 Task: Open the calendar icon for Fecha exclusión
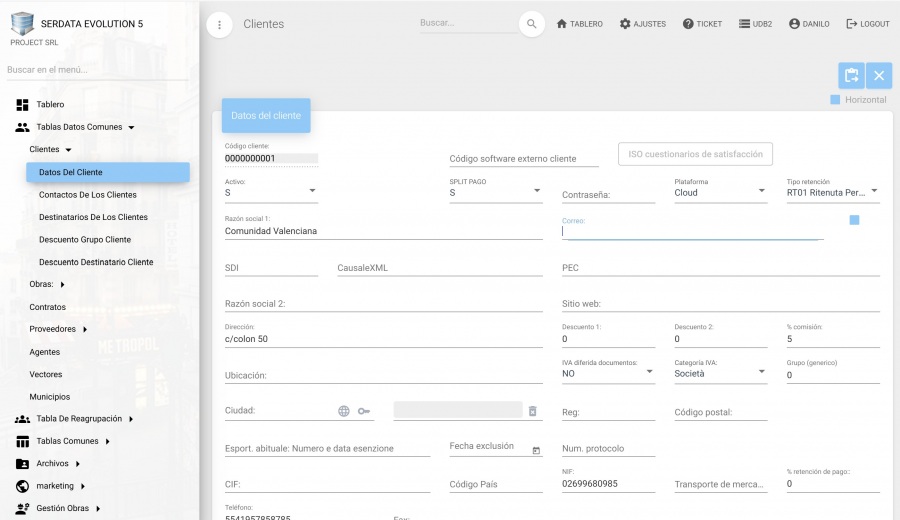click(536, 450)
